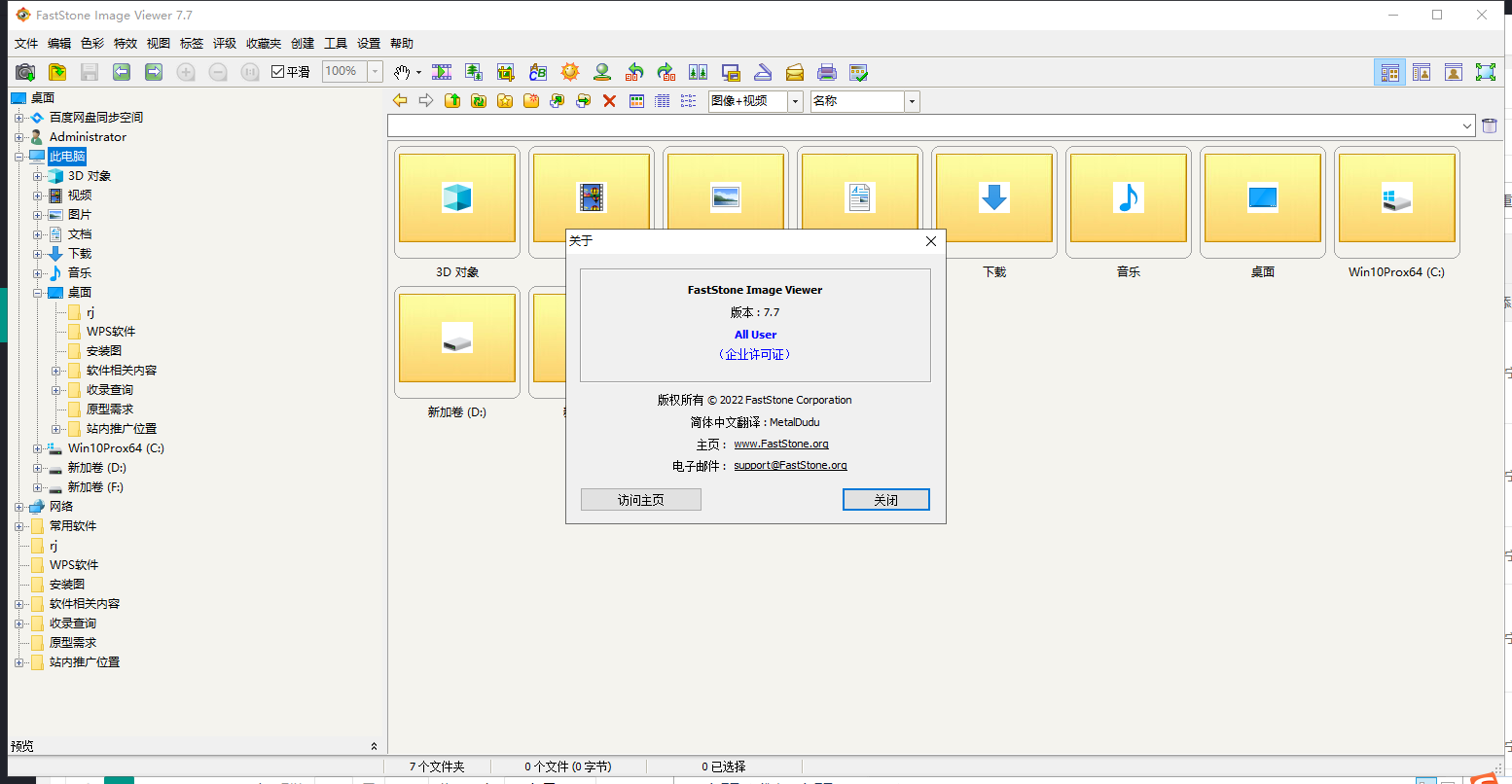Open the Crop Board tool icon
Screen dimensions: 1512x784
(x=506, y=71)
